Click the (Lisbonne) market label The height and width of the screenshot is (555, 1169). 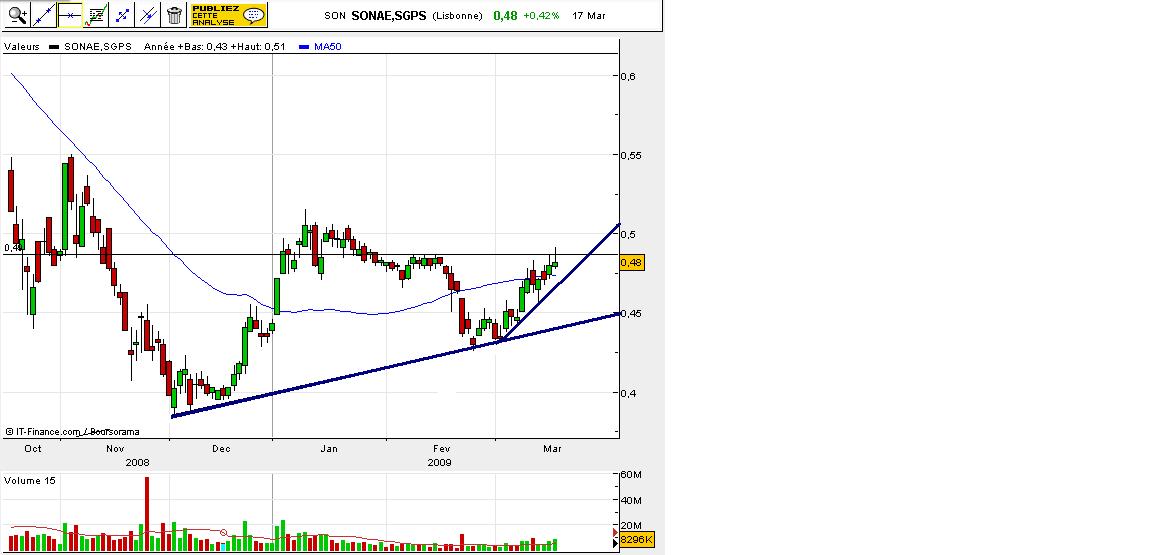tap(456, 16)
